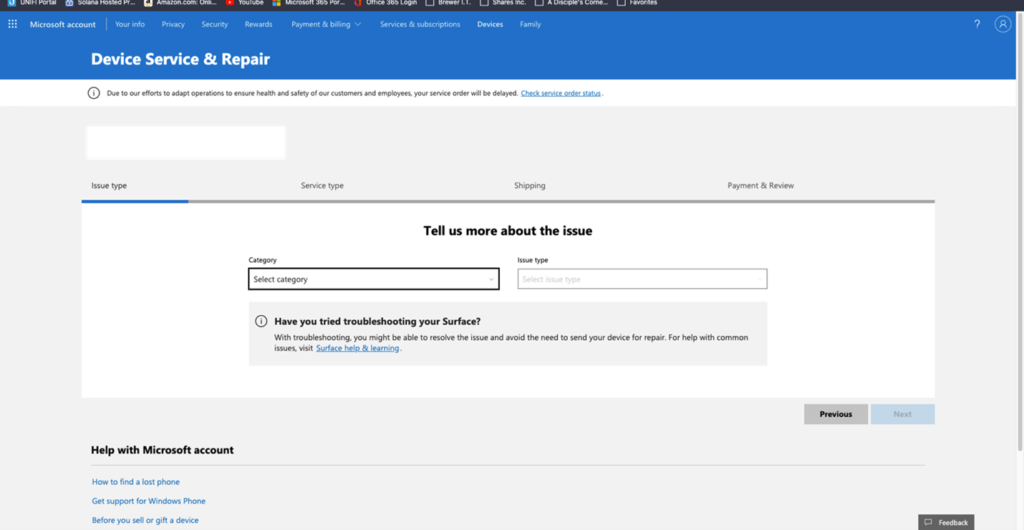Click the Tell us more about the issue heading

[507, 230]
